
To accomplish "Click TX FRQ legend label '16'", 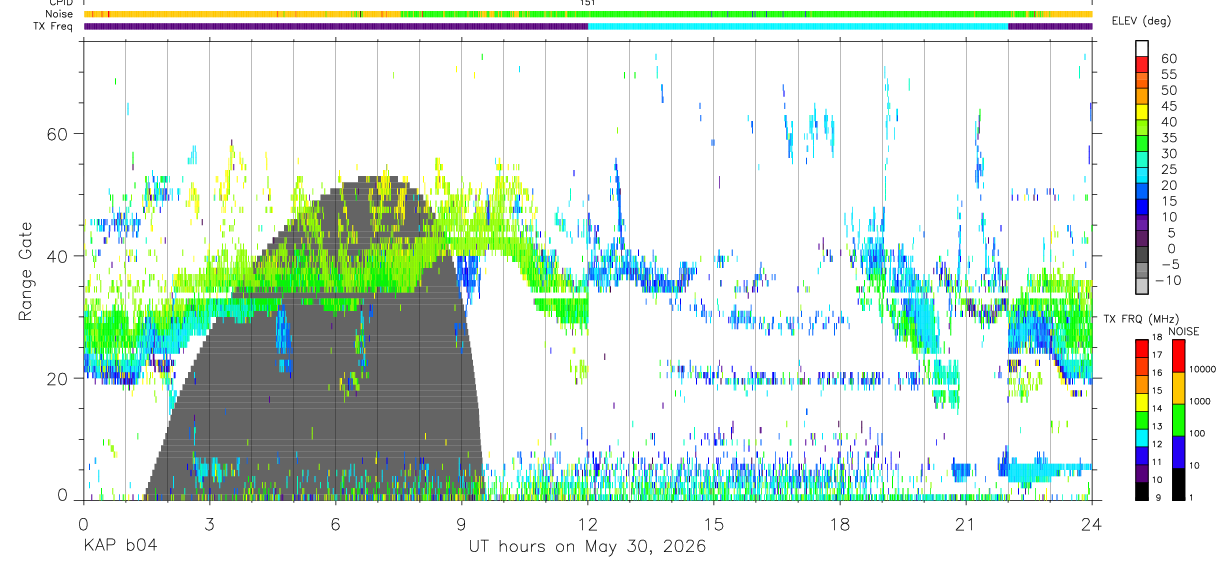I will coord(1158,373).
